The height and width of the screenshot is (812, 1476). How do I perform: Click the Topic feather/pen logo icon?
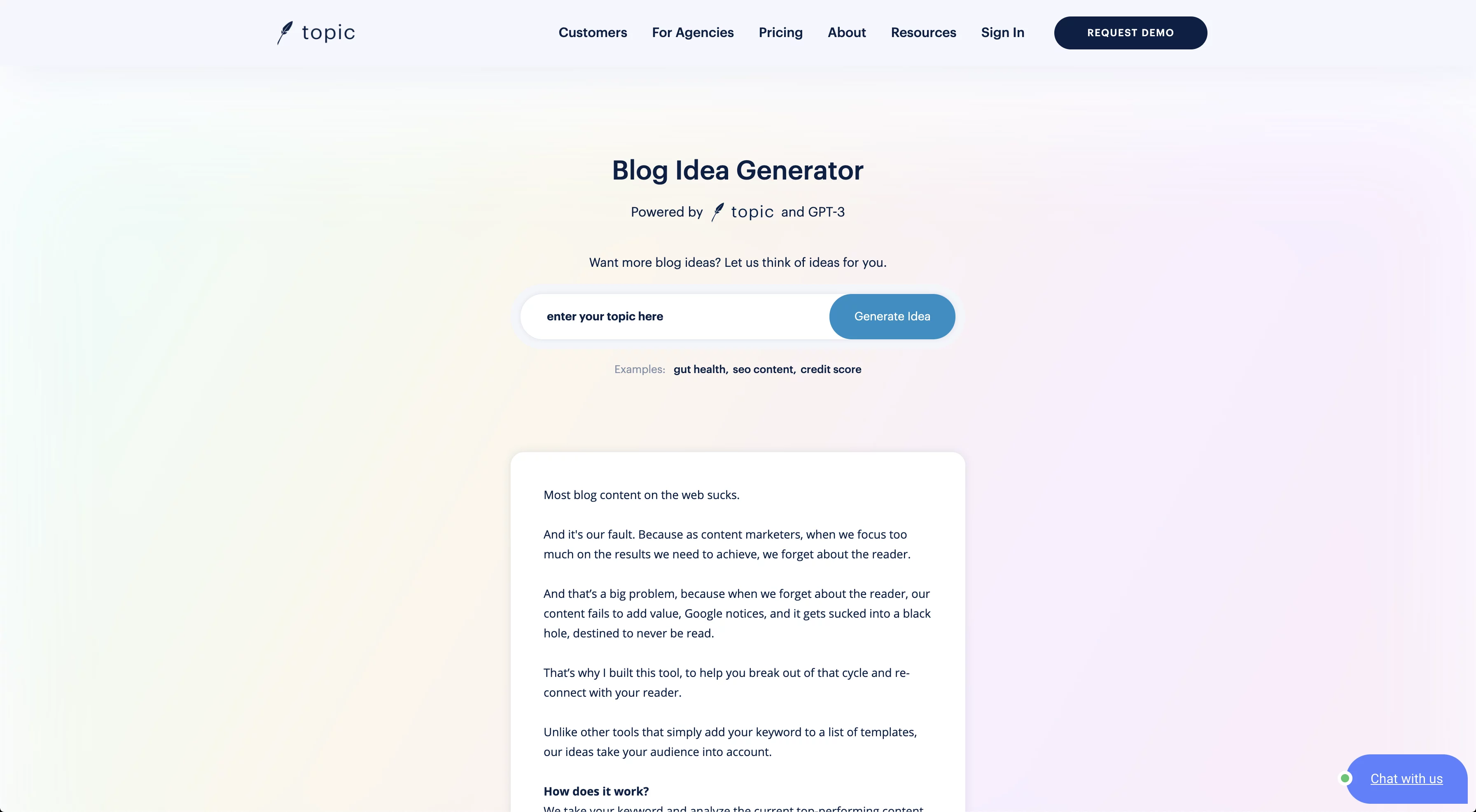pyautogui.click(x=284, y=32)
